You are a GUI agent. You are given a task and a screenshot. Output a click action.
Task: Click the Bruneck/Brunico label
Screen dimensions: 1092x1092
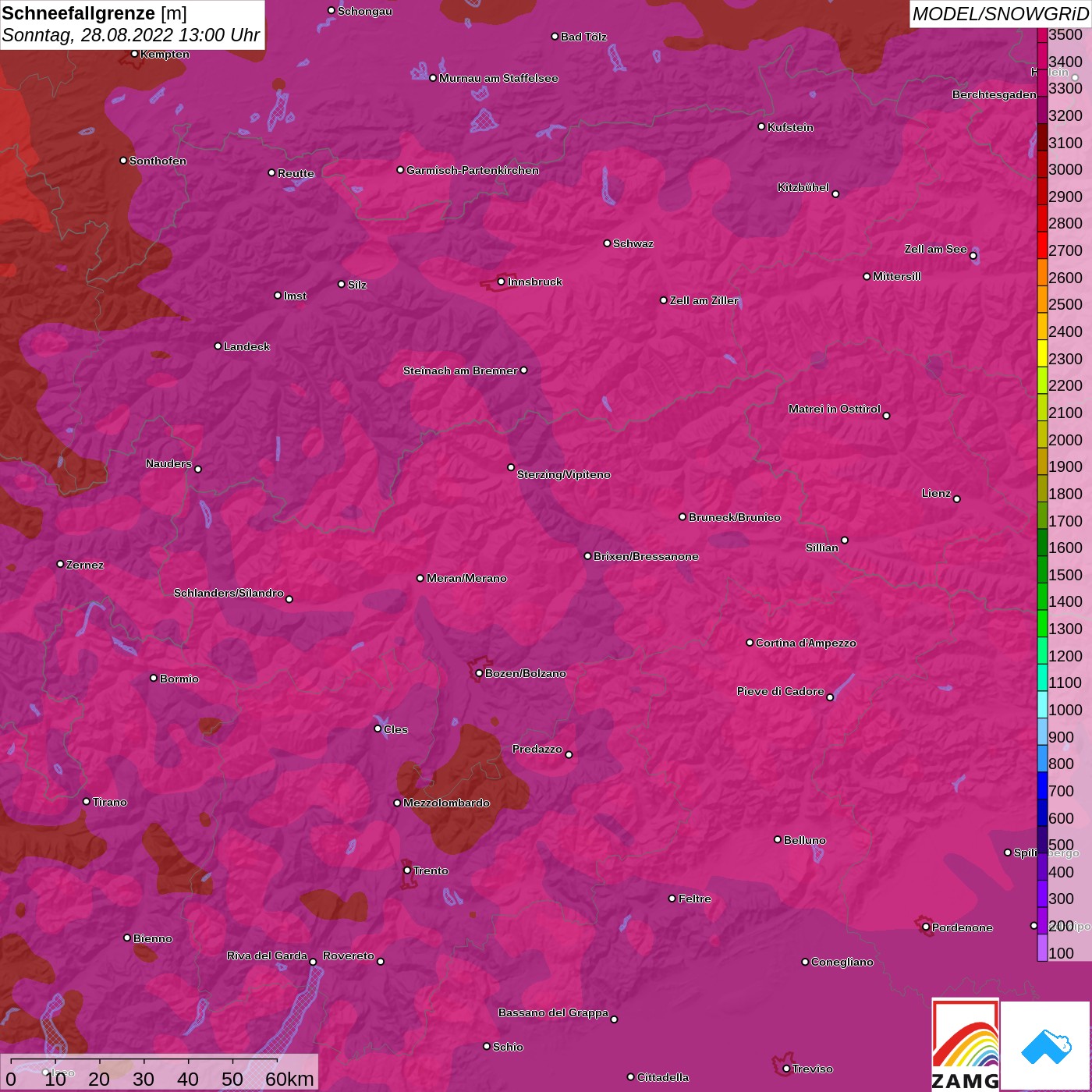735,517
